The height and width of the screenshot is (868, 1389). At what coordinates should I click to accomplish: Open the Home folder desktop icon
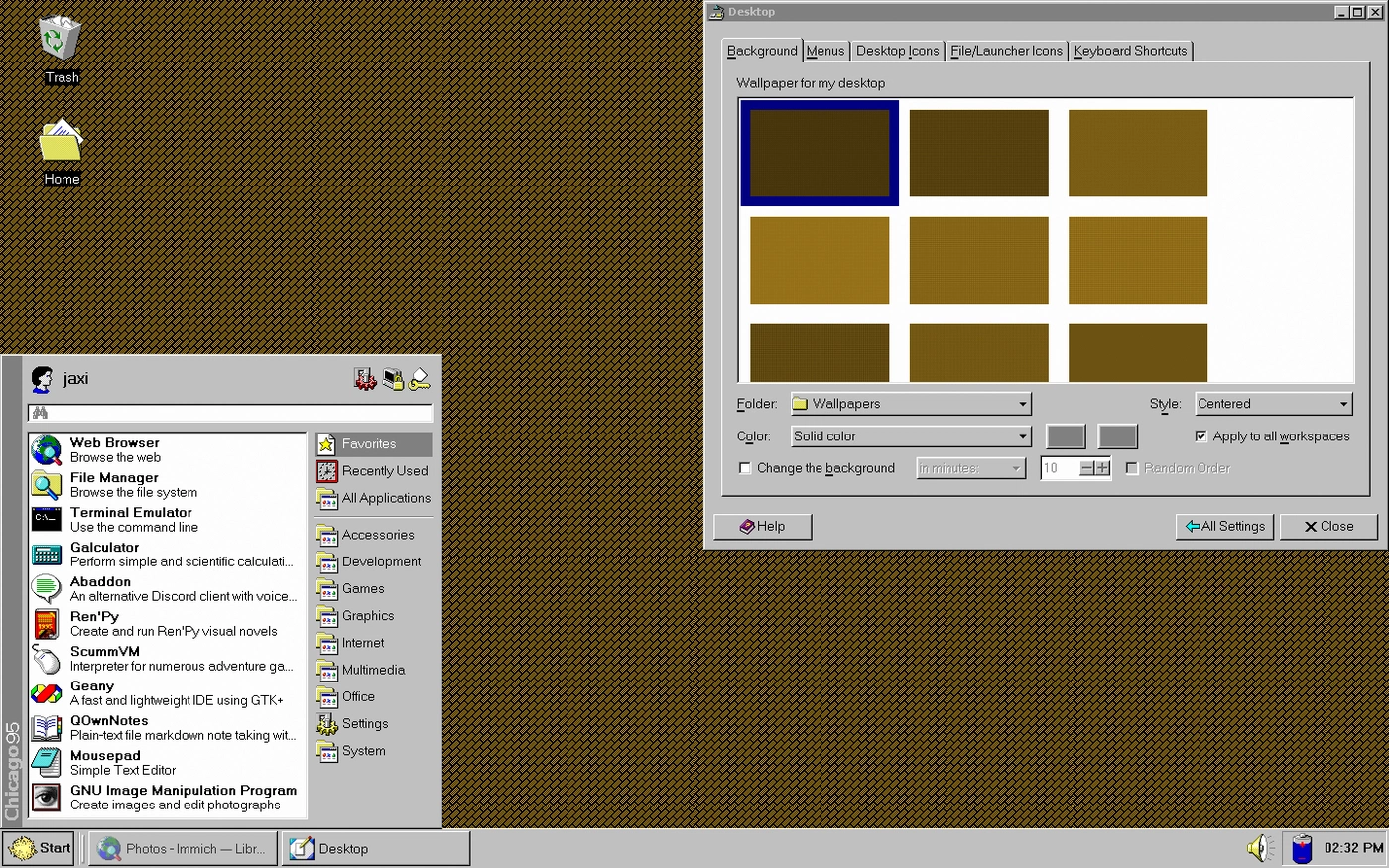coord(61,152)
